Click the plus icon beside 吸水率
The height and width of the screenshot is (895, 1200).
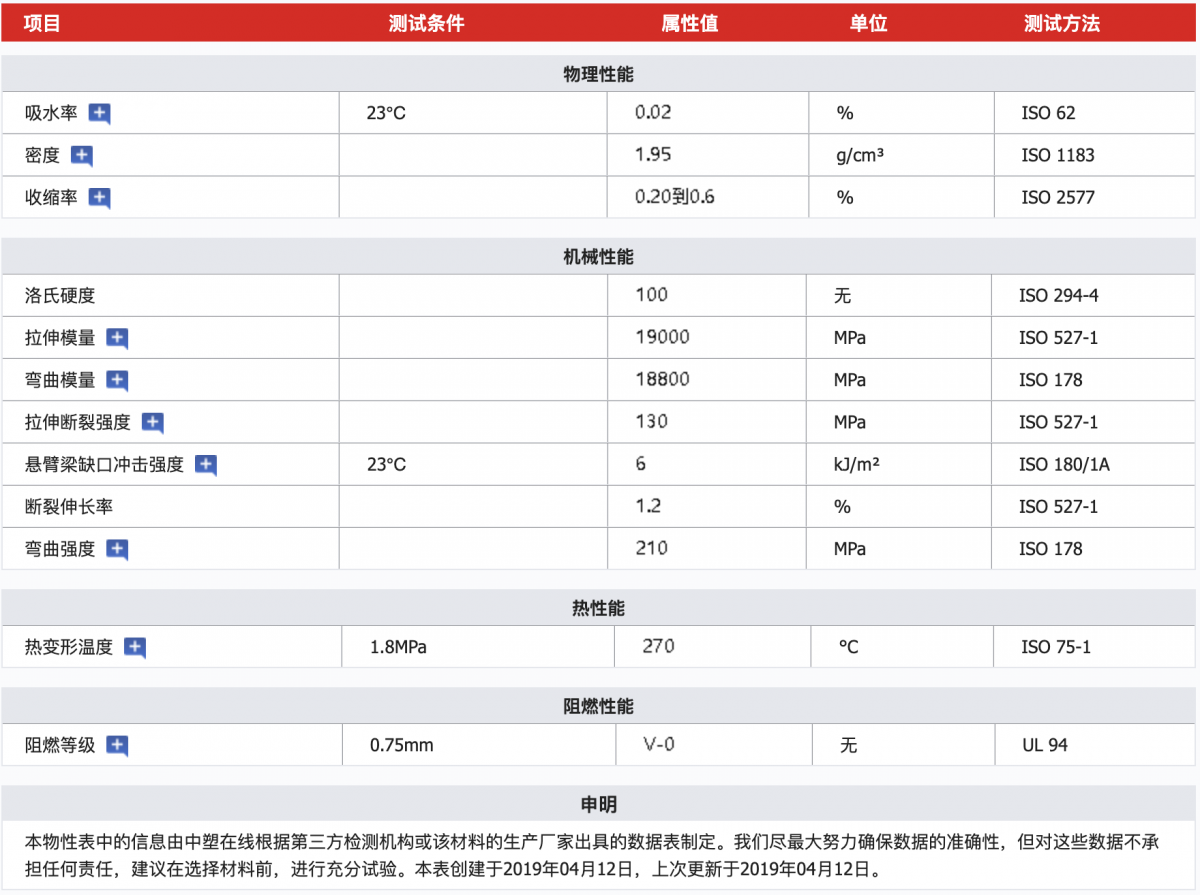click(x=99, y=113)
